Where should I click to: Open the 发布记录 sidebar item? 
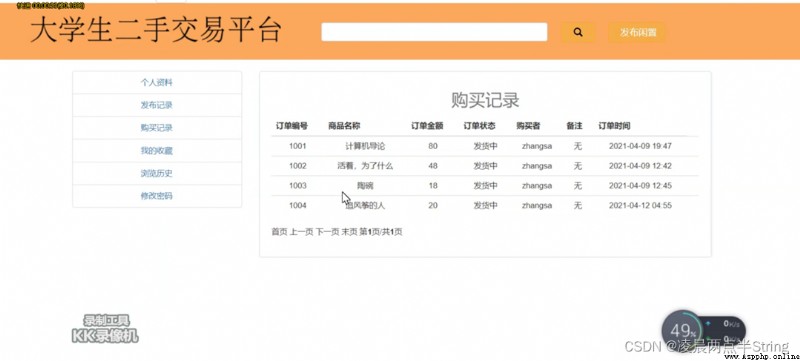click(x=157, y=105)
